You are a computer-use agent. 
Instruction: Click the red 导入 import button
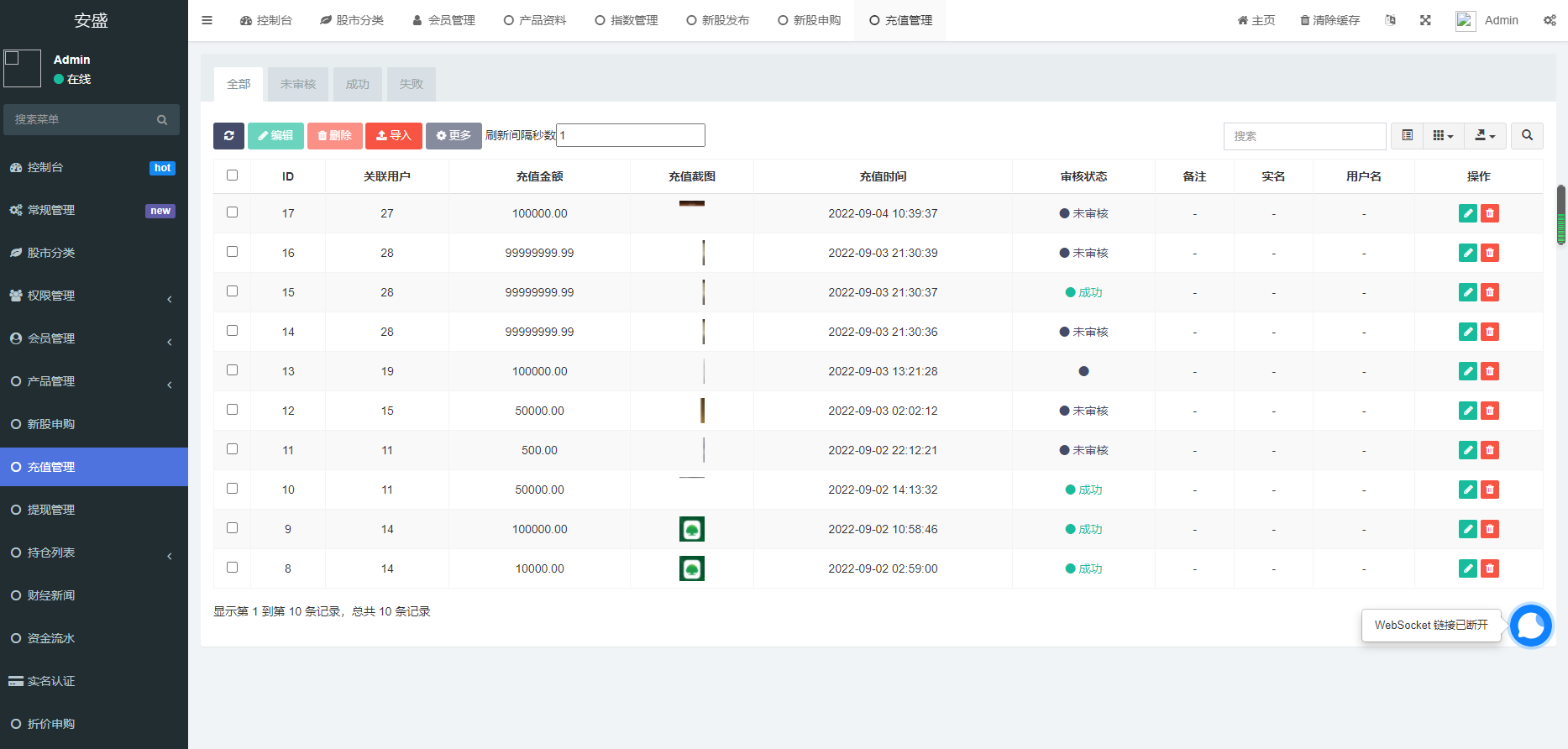pos(393,135)
